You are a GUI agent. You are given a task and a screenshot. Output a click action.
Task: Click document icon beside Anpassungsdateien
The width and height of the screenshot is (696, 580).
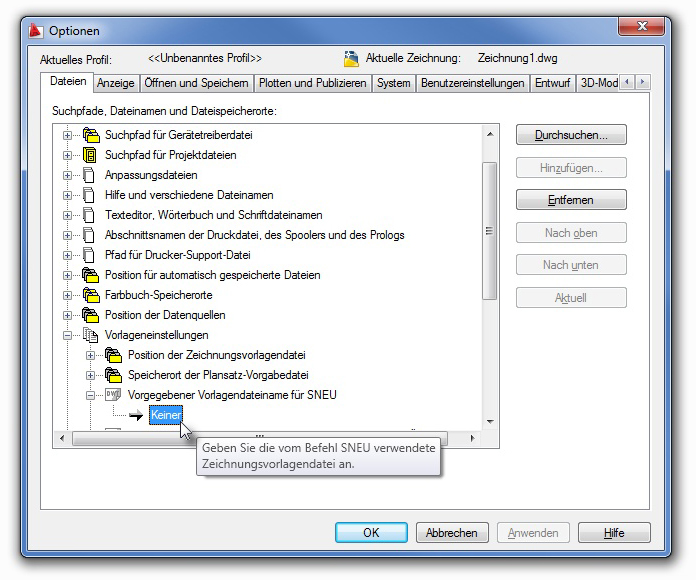[x=91, y=175]
